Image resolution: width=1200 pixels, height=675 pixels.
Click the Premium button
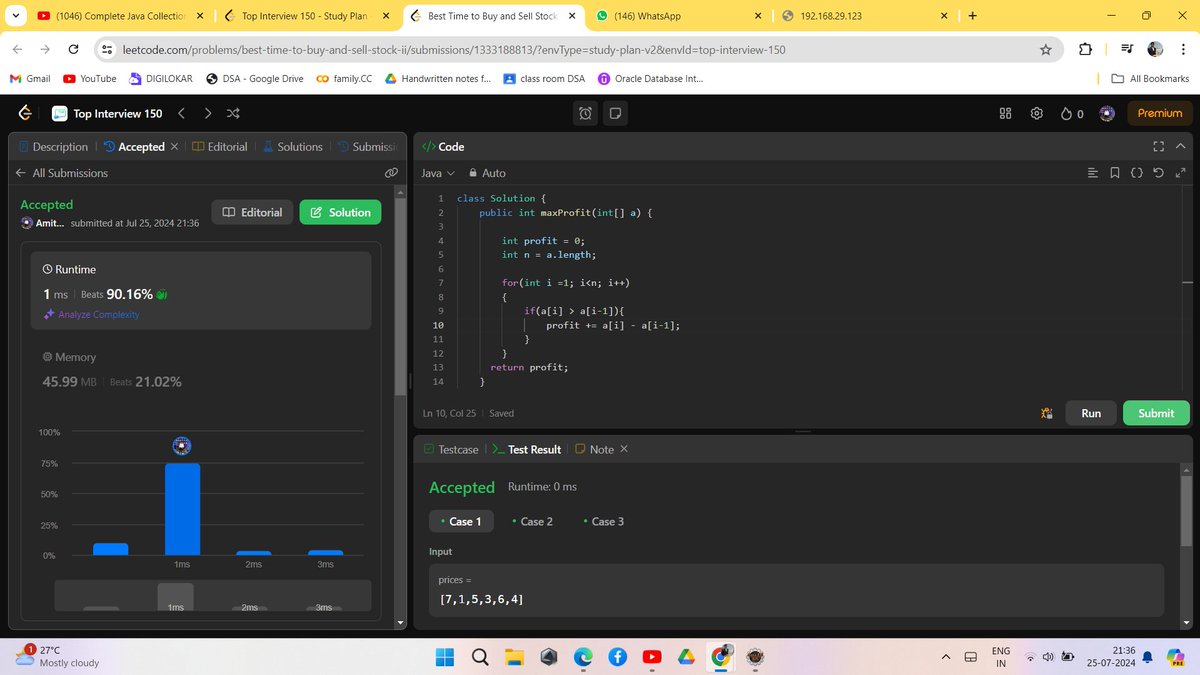click(1160, 113)
